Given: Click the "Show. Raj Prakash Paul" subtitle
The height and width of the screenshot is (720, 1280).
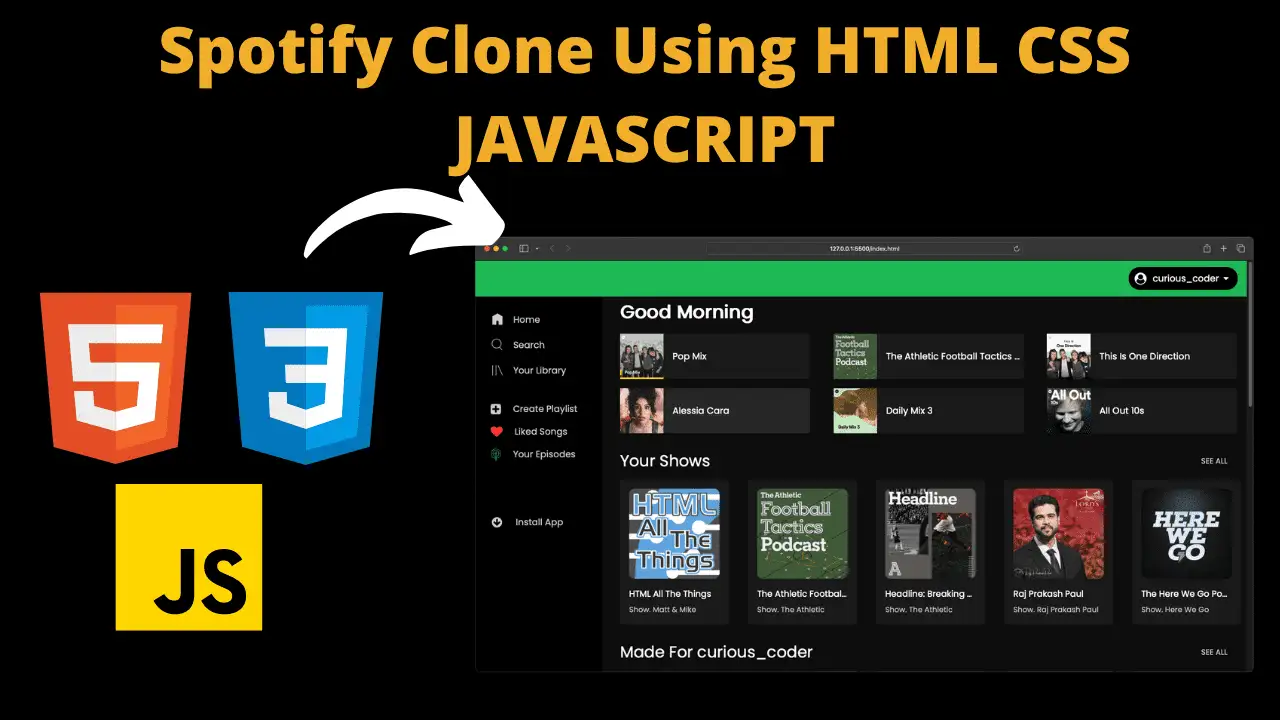Looking at the screenshot, I should point(1056,609).
